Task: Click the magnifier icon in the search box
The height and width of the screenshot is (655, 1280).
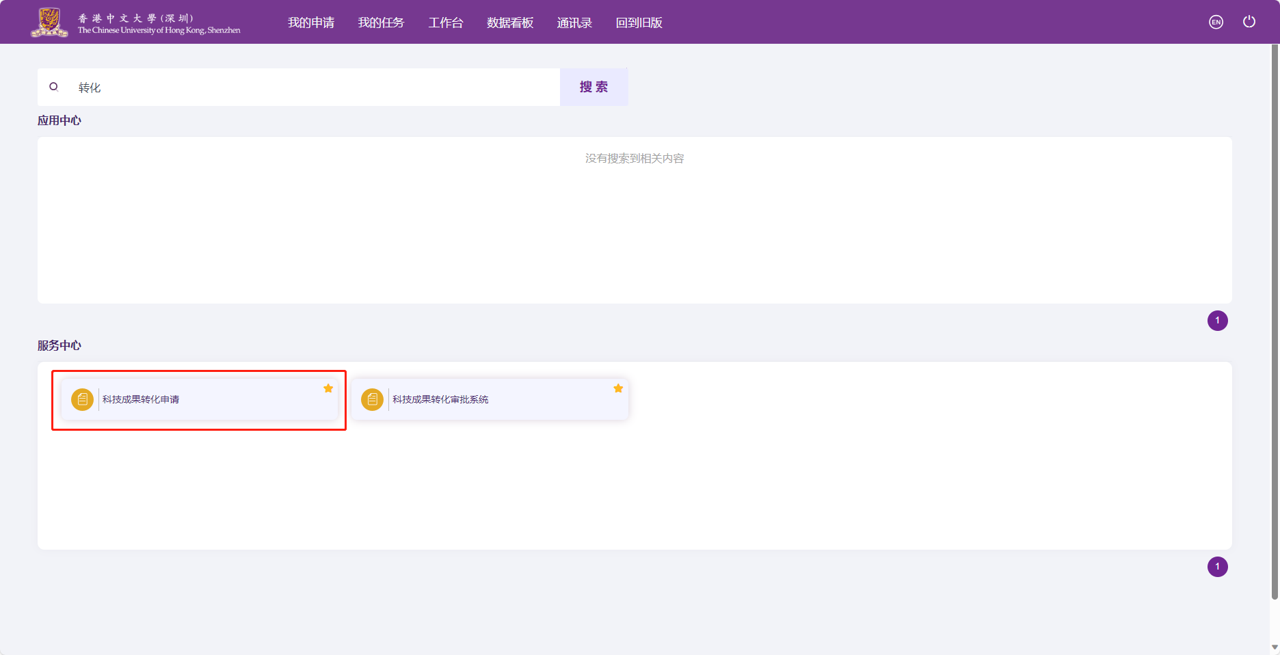Action: [x=54, y=87]
